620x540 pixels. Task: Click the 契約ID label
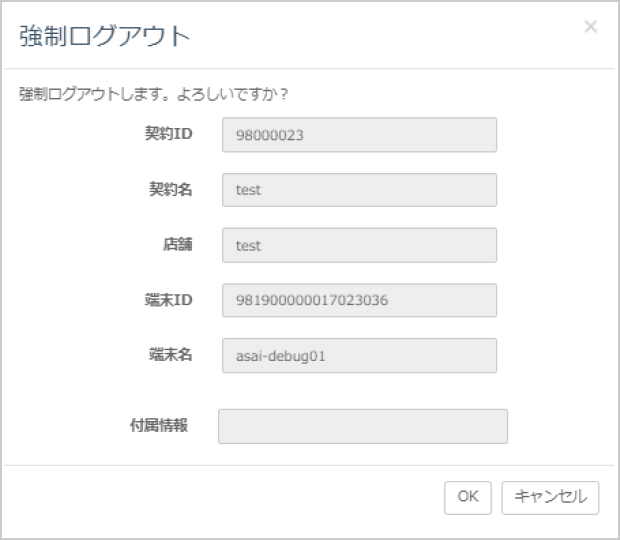(x=168, y=134)
